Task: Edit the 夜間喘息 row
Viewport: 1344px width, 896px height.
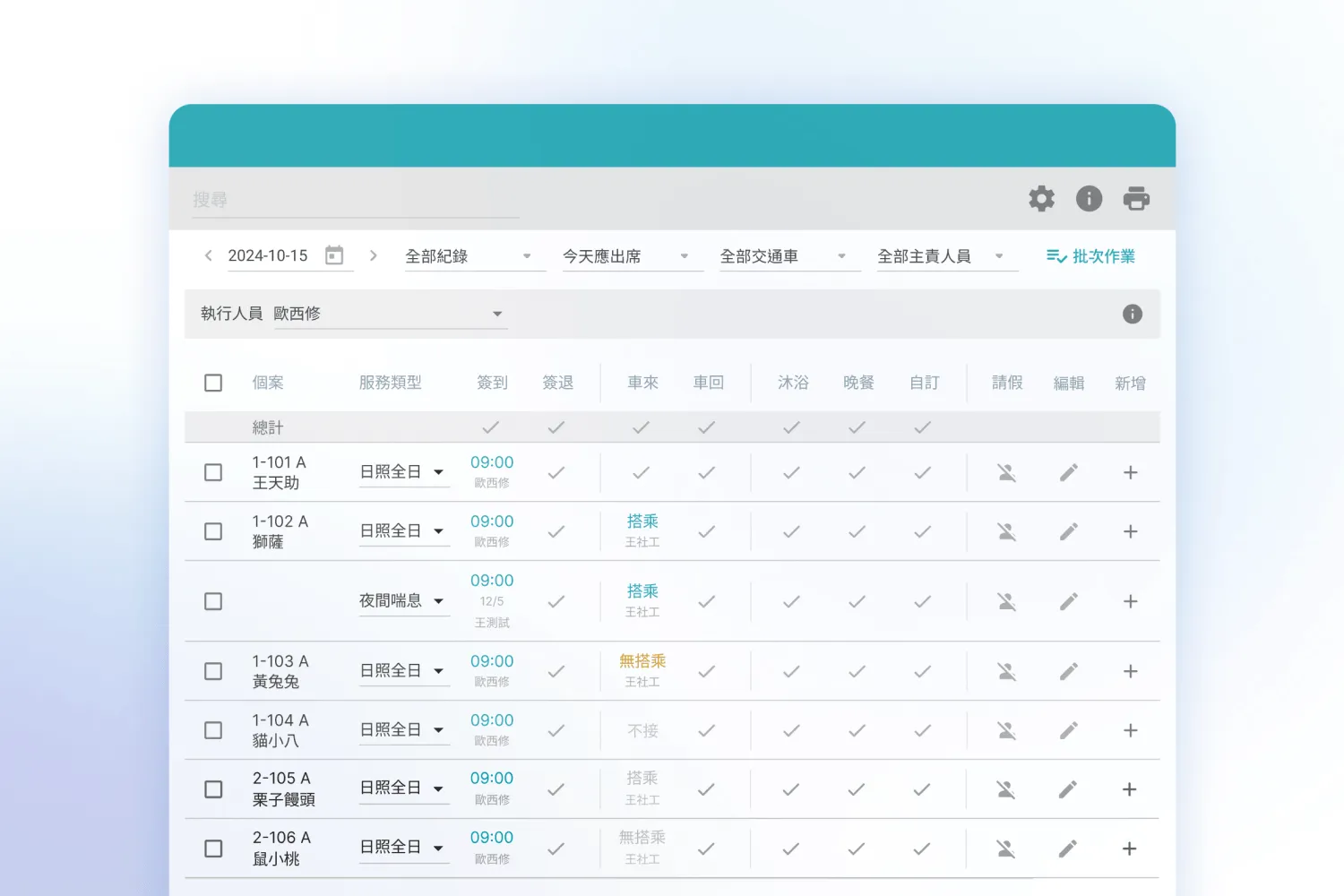Action: 1069,601
